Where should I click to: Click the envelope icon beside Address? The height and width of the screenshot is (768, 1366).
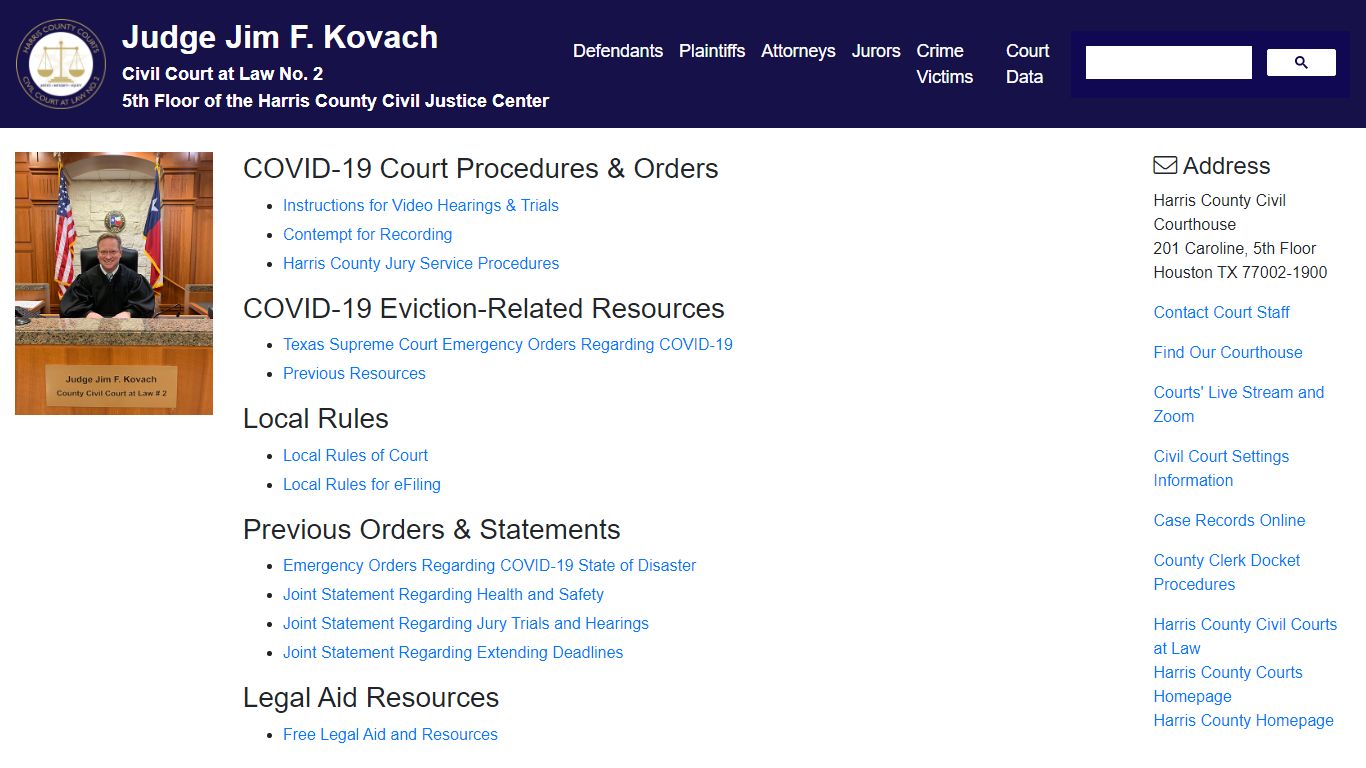point(1165,165)
